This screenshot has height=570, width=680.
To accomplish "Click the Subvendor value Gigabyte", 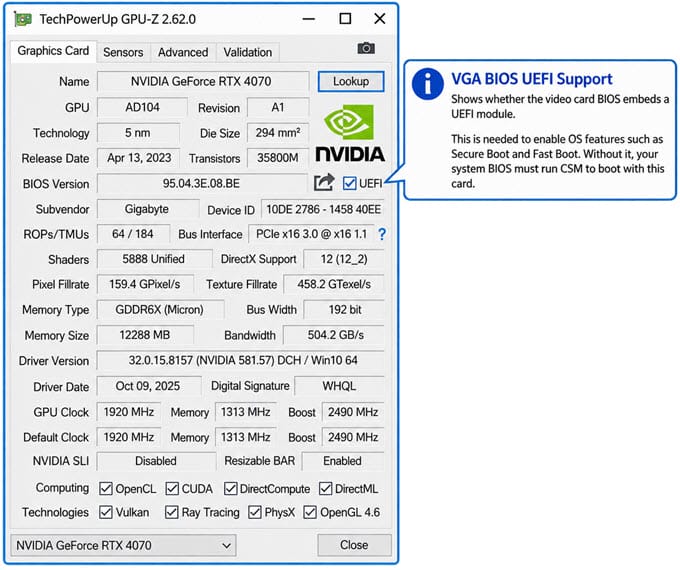I will (148, 209).
